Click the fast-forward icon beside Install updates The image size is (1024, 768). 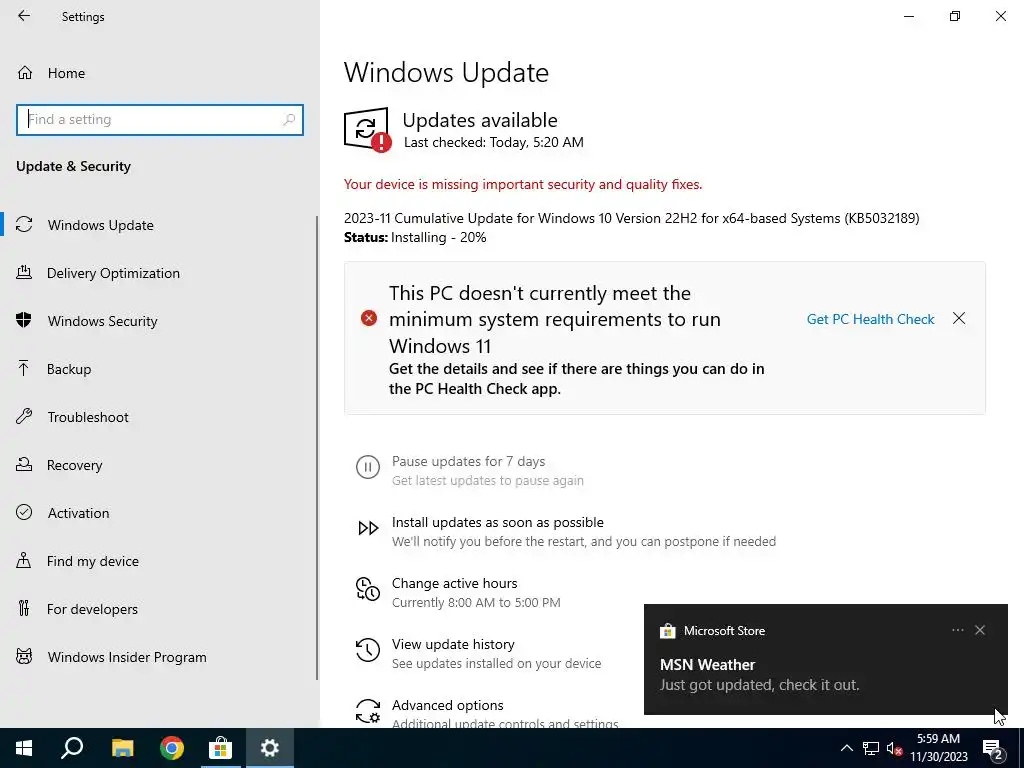pyautogui.click(x=368, y=528)
